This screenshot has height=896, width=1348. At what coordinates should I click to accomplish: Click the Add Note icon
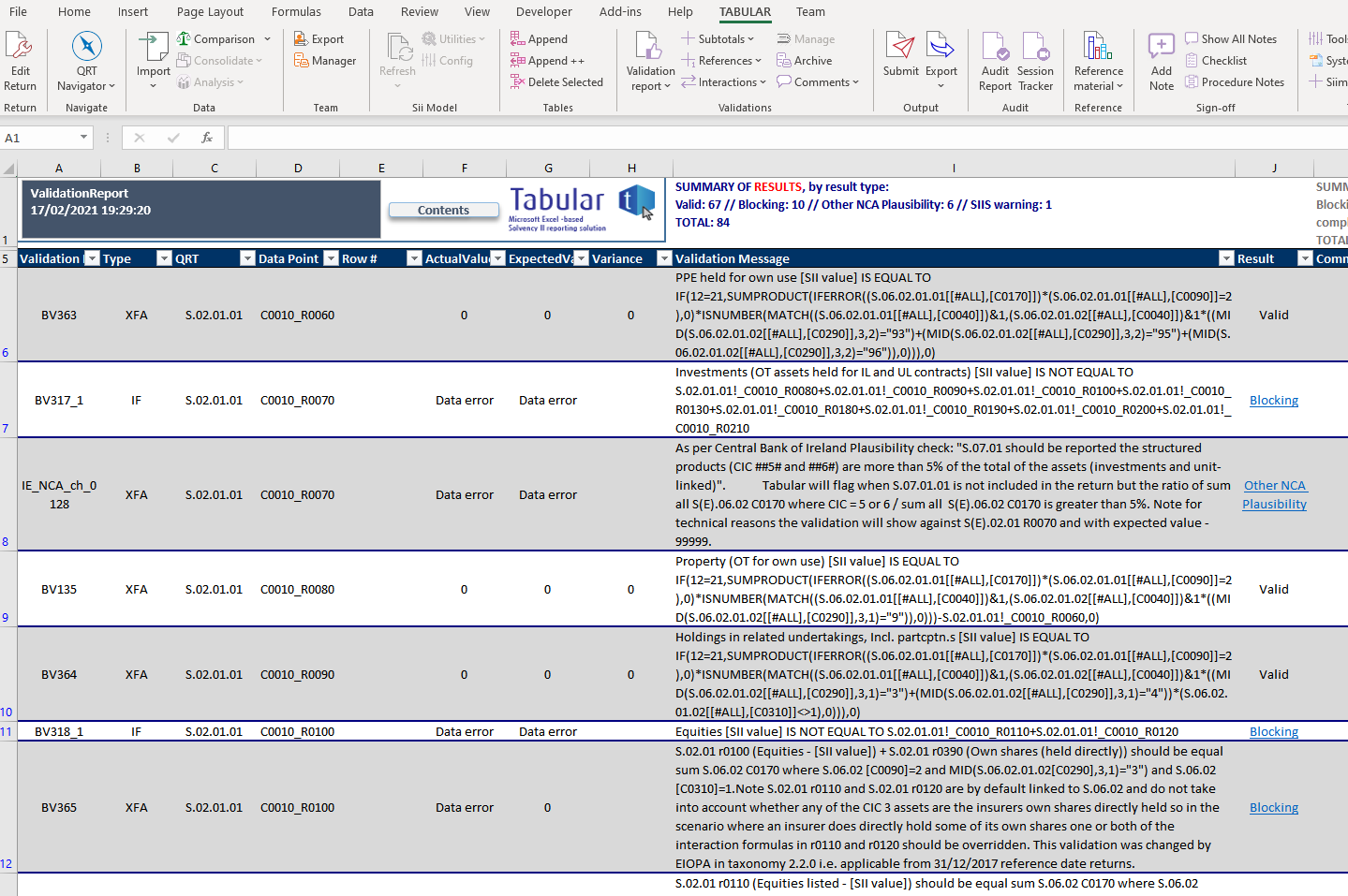[x=1161, y=47]
